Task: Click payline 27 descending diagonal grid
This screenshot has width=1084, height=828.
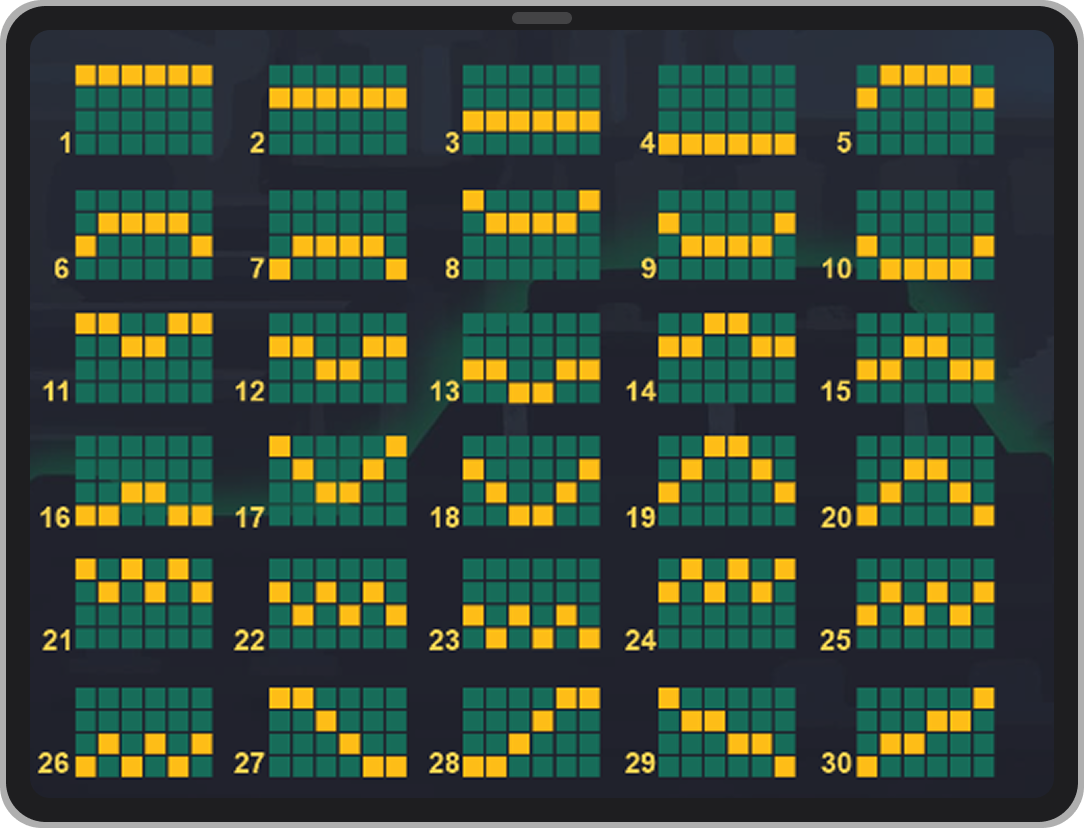Action: tap(338, 732)
